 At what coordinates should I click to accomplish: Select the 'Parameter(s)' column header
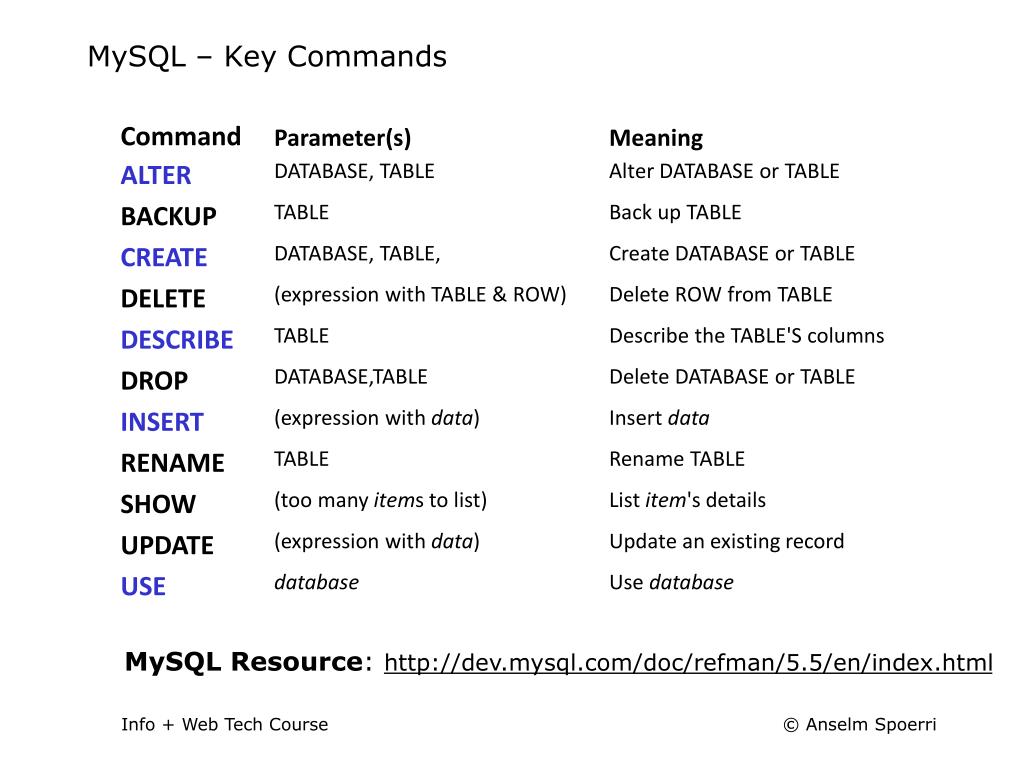342,138
